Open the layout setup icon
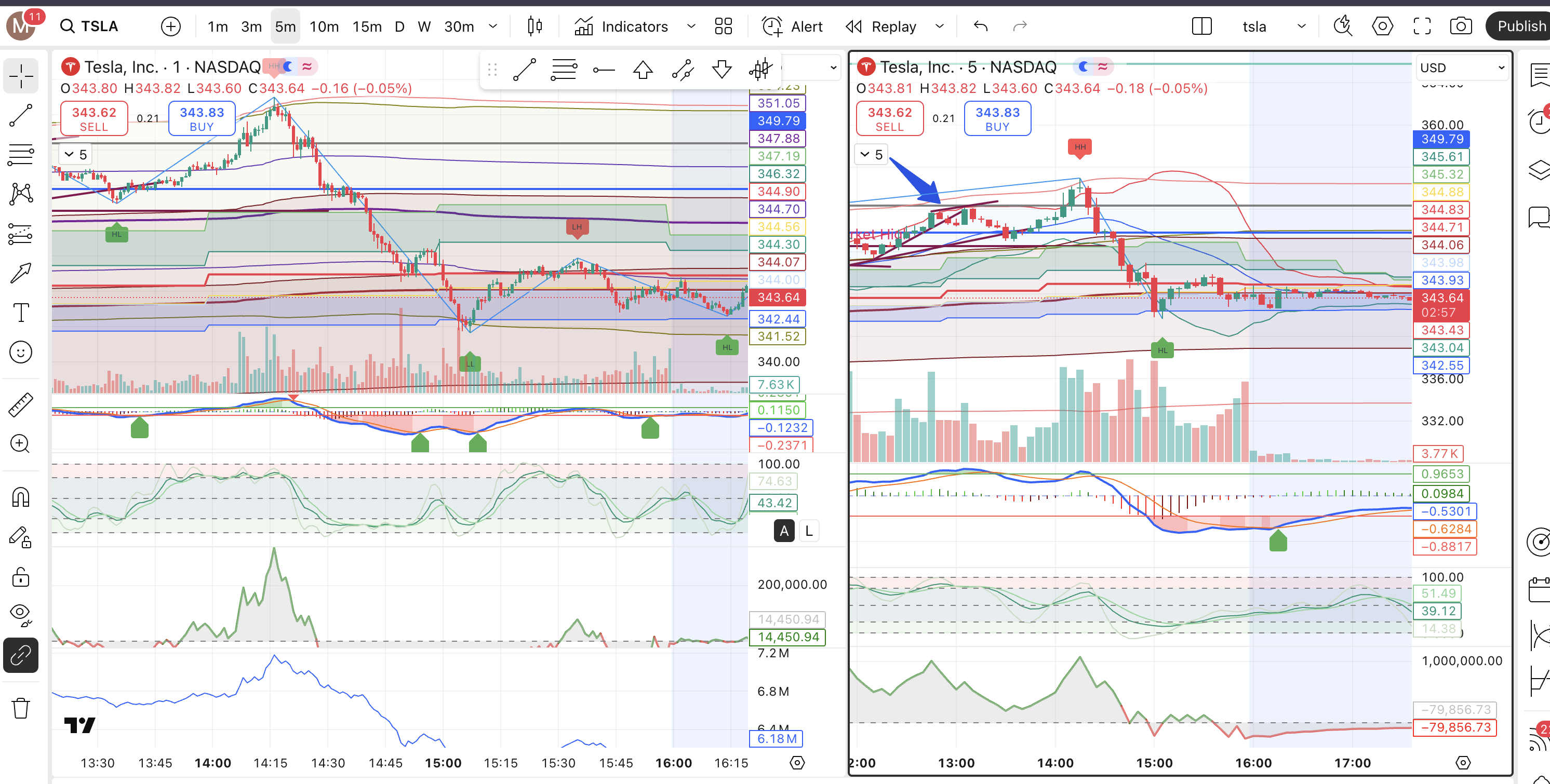Image resolution: width=1550 pixels, height=784 pixels. coord(1201,26)
